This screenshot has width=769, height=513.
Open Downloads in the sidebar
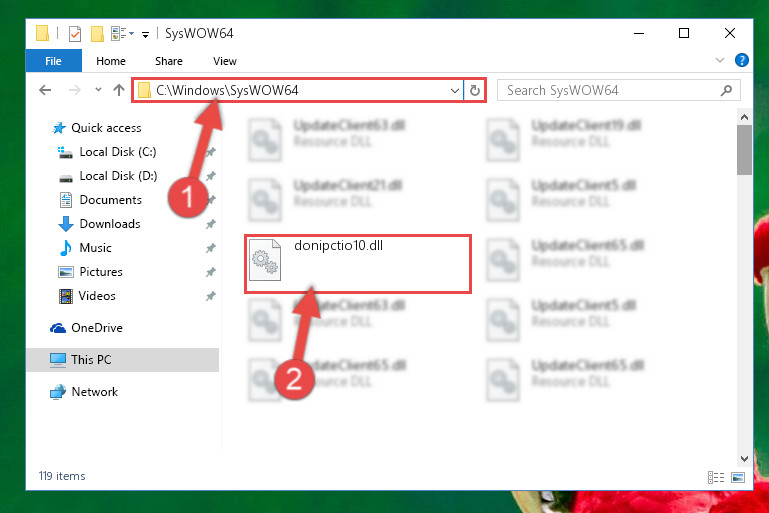click(110, 224)
